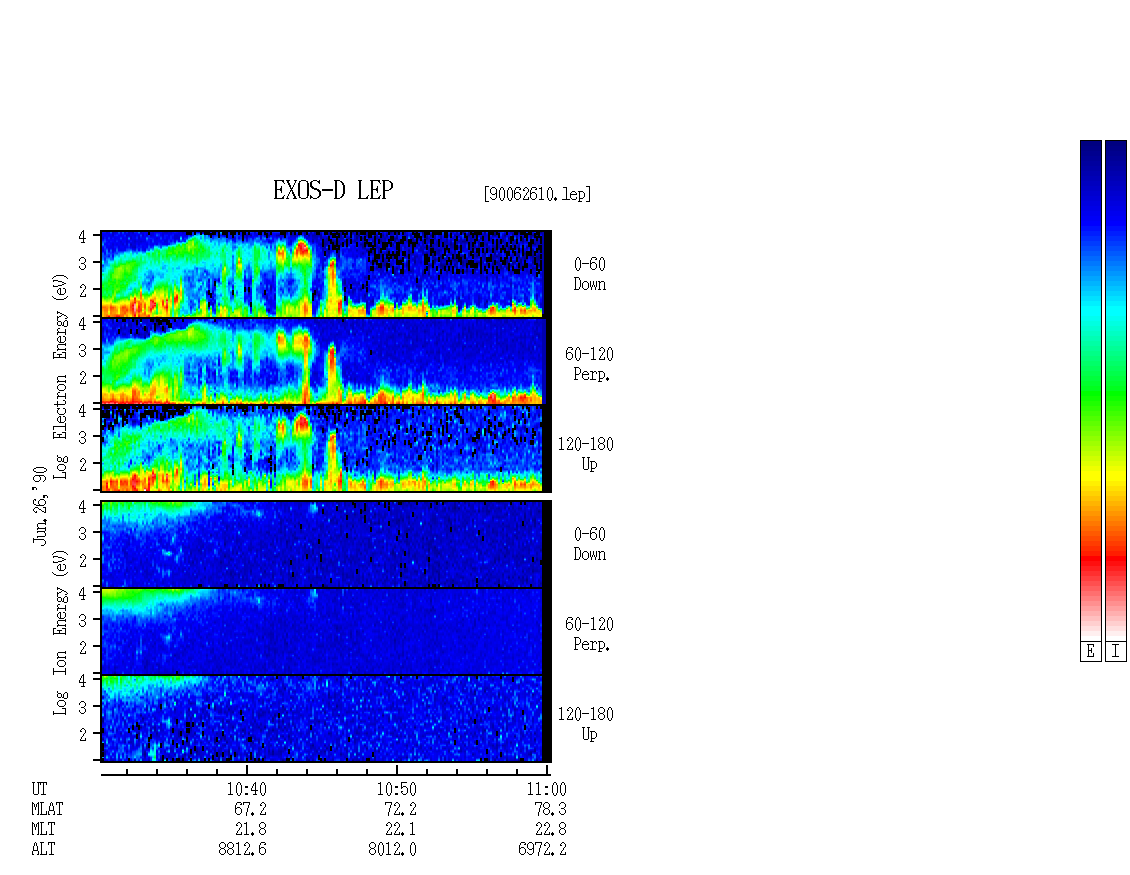Click the ALT row label

click(x=43, y=849)
